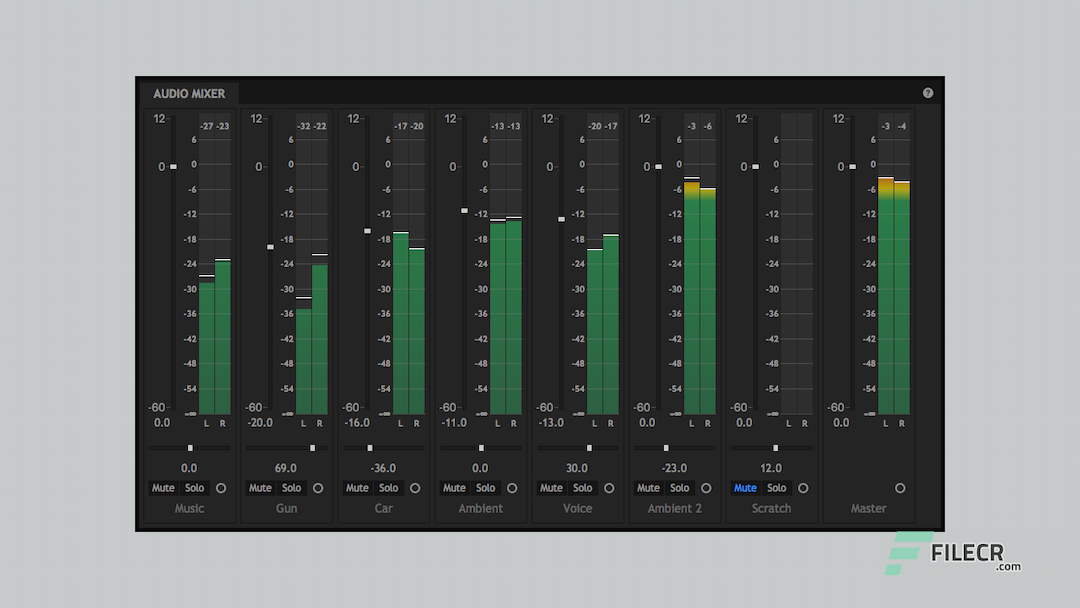1080x608 pixels.
Task: Mute the Music track
Action: point(163,488)
